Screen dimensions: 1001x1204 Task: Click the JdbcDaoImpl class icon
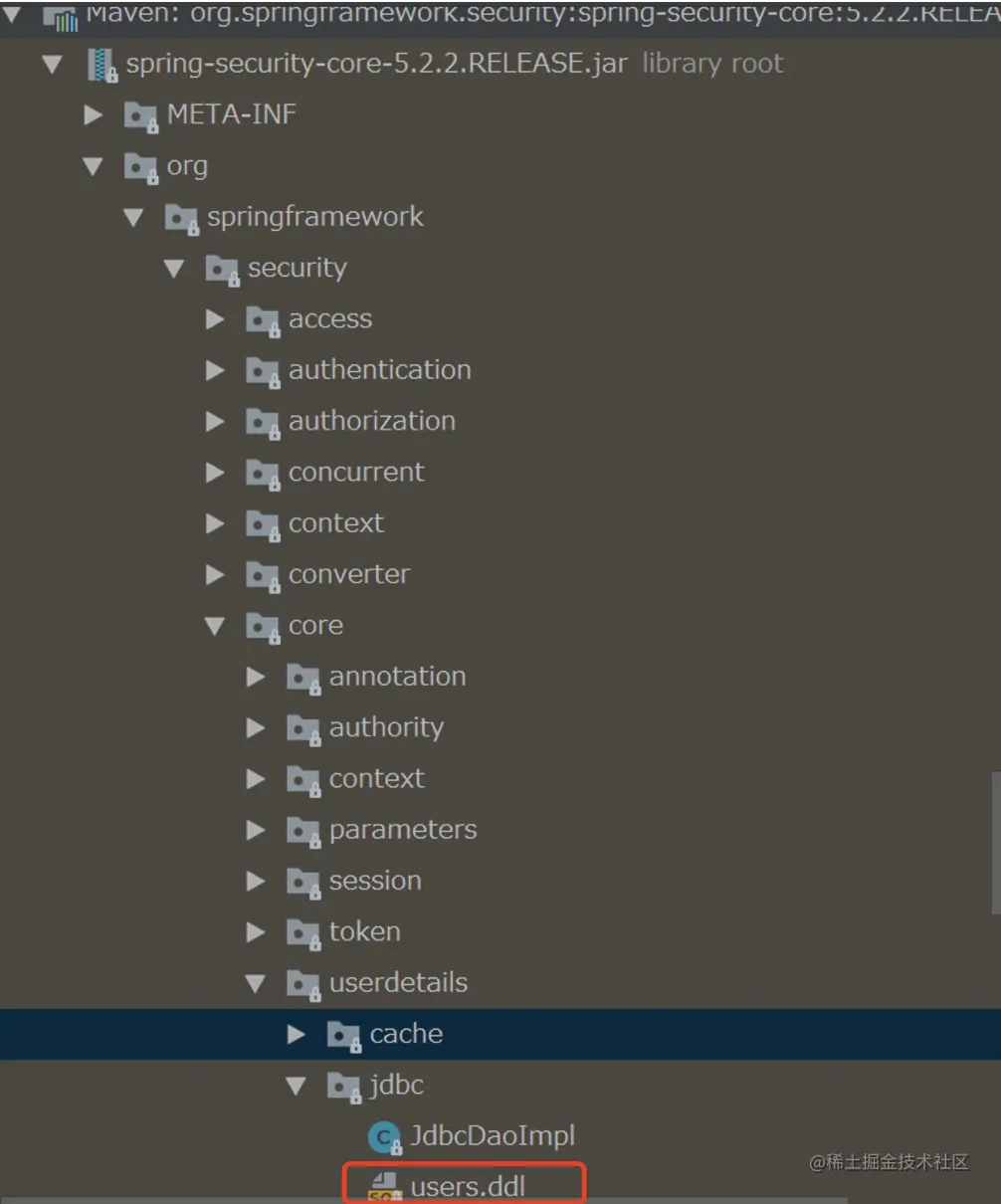tap(384, 1137)
